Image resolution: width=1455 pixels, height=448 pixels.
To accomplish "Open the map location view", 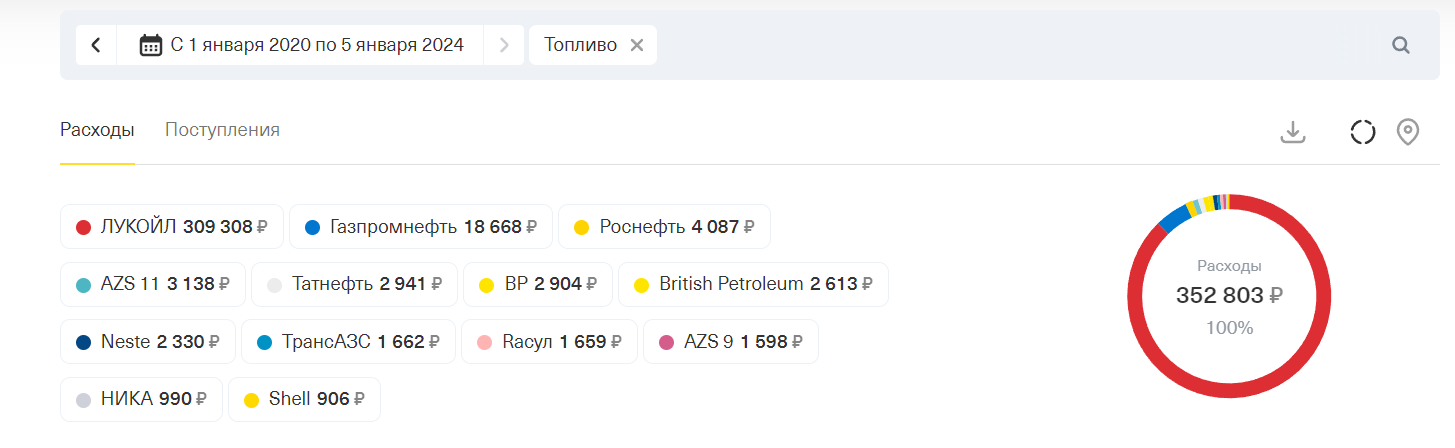I will tap(1408, 132).
